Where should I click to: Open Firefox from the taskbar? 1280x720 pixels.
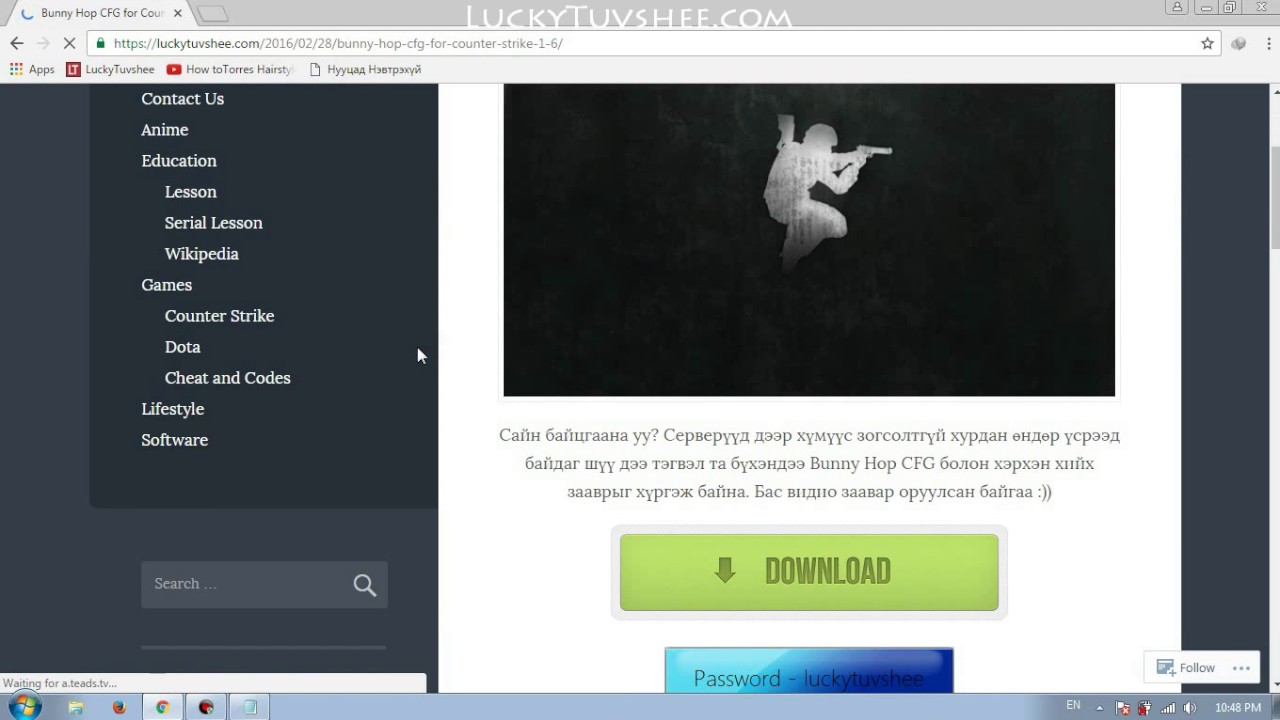tap(119, 707)
